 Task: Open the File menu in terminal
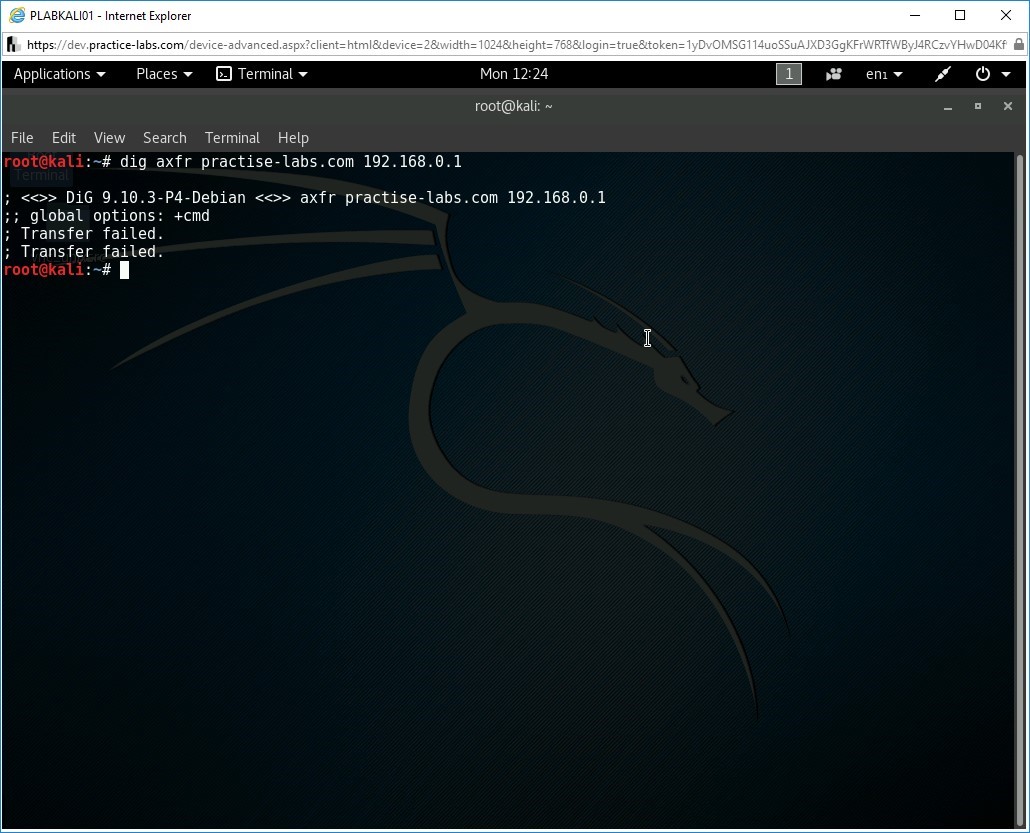point(22,138)
